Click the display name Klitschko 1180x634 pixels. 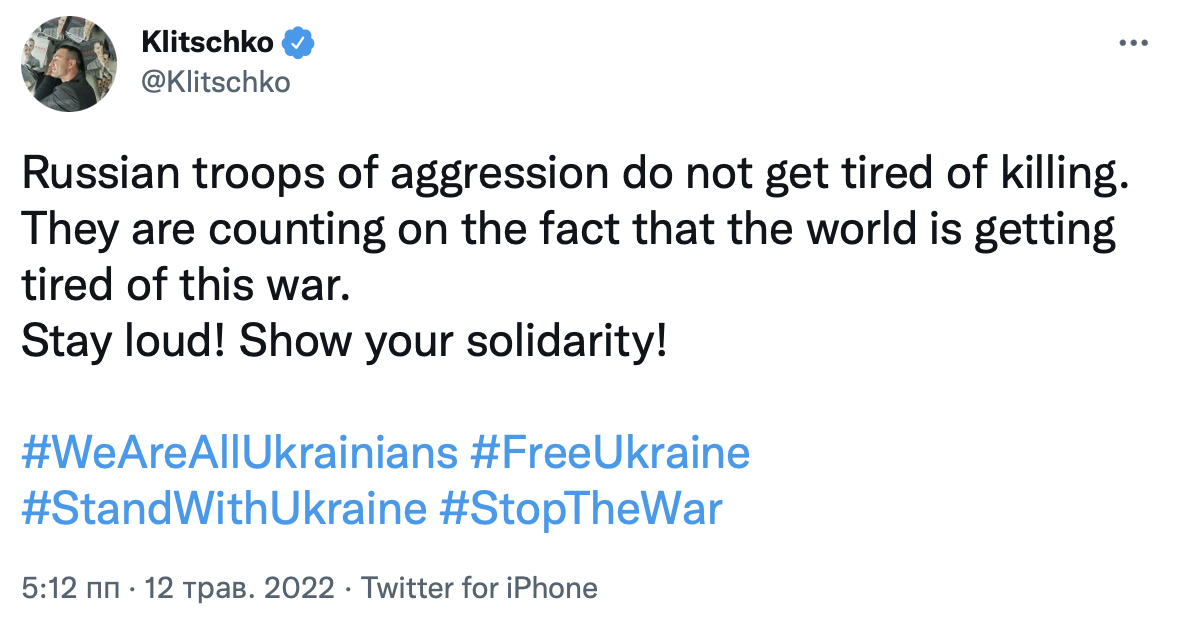pos(207,41)
